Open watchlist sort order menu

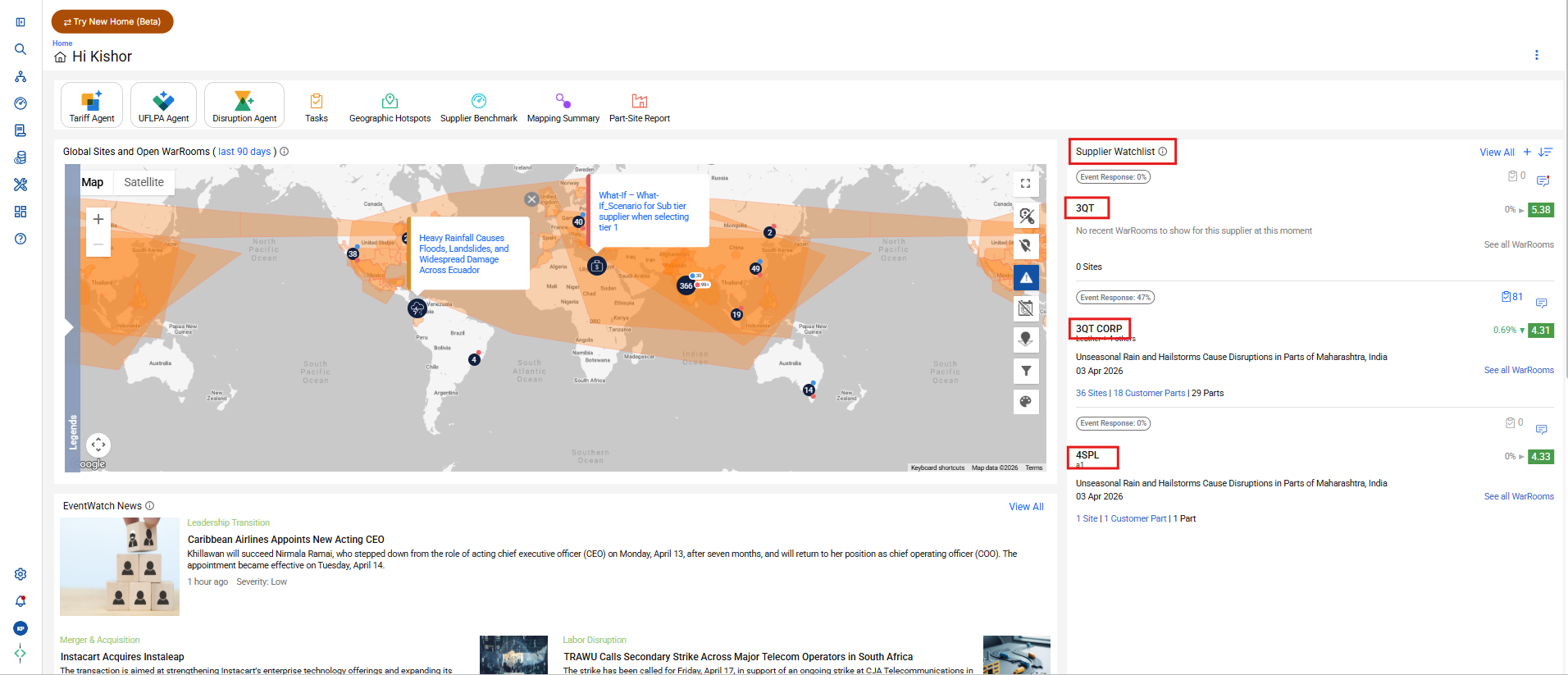click(1545, 152)
